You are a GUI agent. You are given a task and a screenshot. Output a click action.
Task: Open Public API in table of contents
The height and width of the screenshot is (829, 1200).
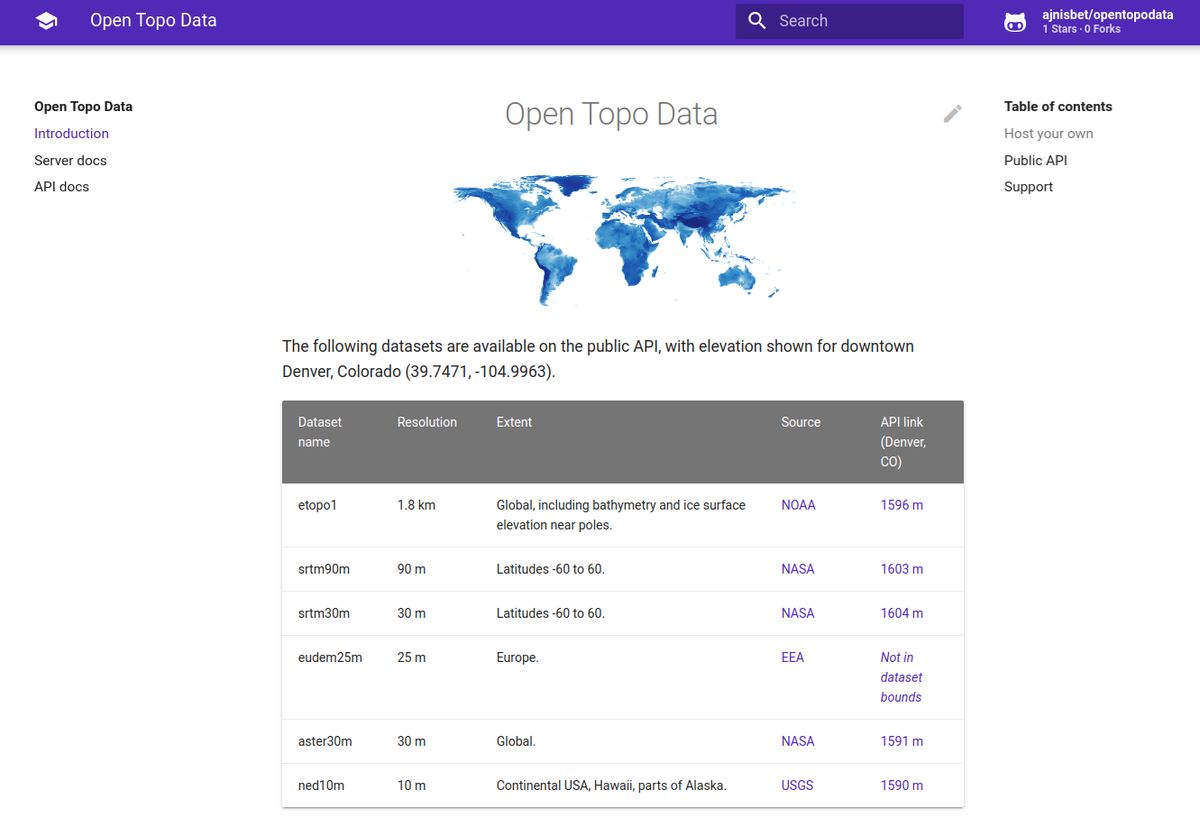coord(1035,160)
